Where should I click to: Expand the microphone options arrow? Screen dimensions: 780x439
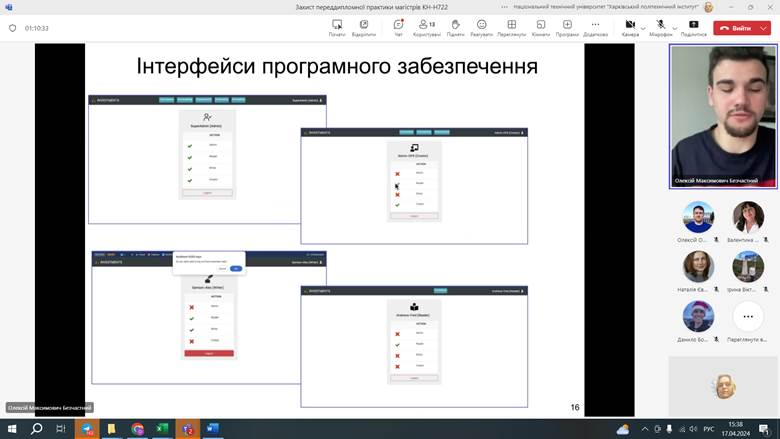[674, 27]
